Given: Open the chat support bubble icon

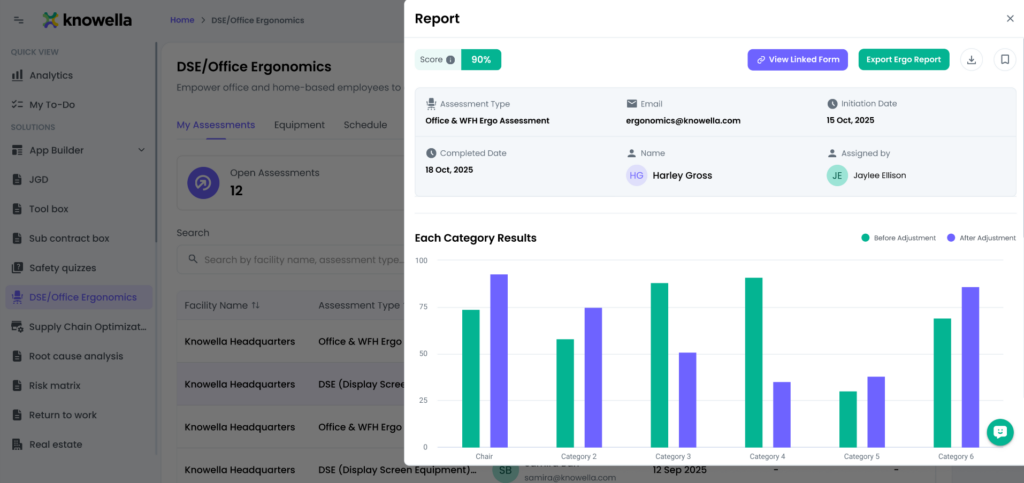Looking at the screenshot, I should [1000, 432].
